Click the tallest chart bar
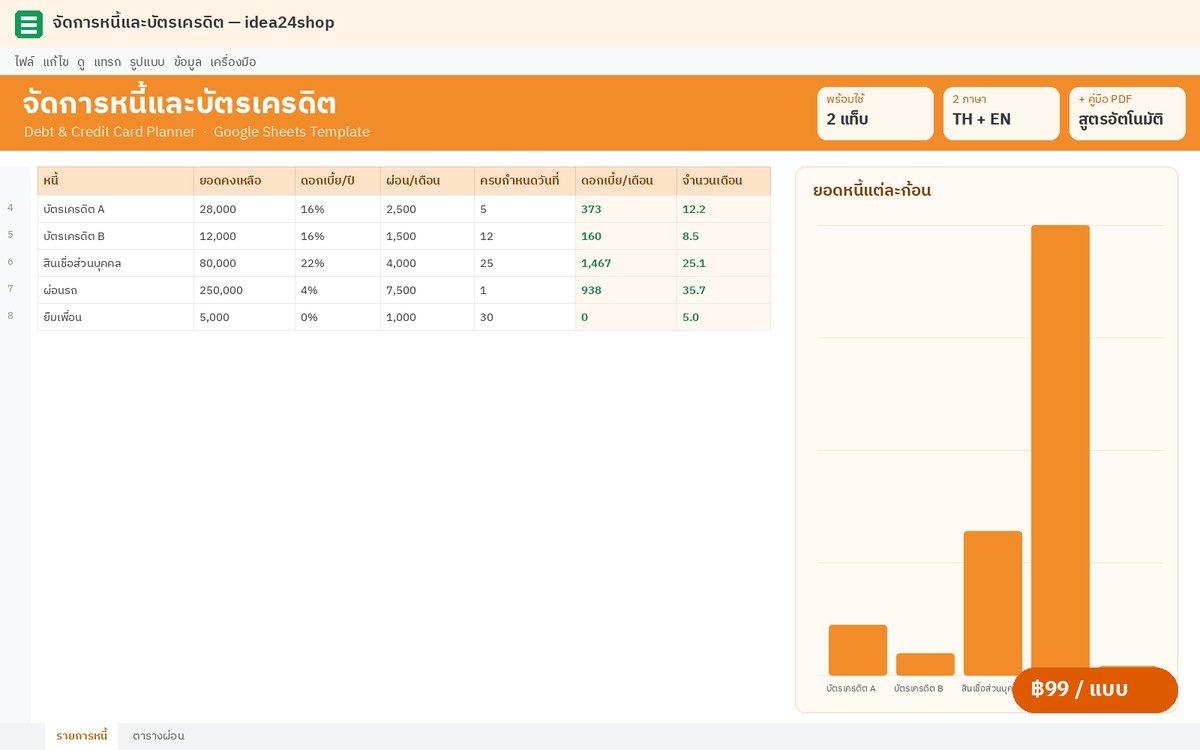Viewport: 1200px width, 750px height. pos(1060,445)
